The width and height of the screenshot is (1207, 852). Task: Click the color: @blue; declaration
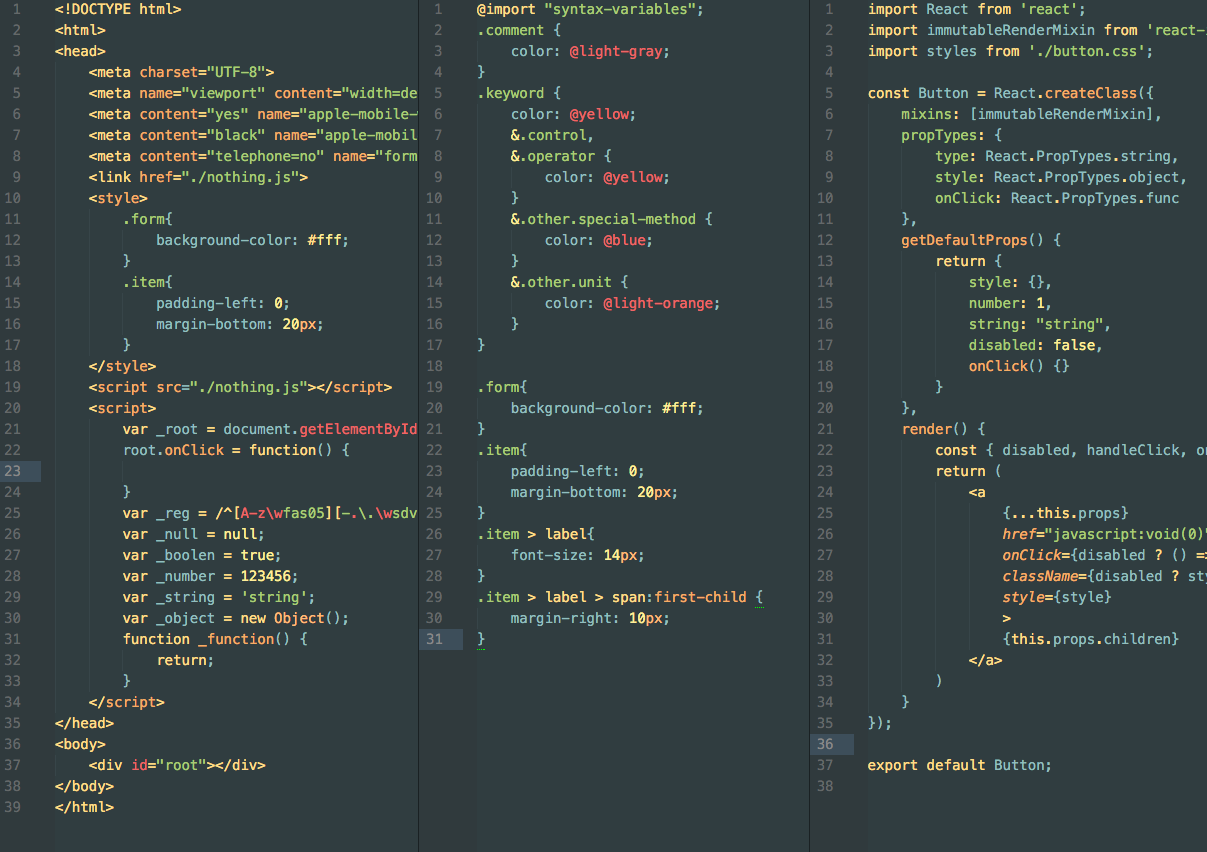pos(599,240)
